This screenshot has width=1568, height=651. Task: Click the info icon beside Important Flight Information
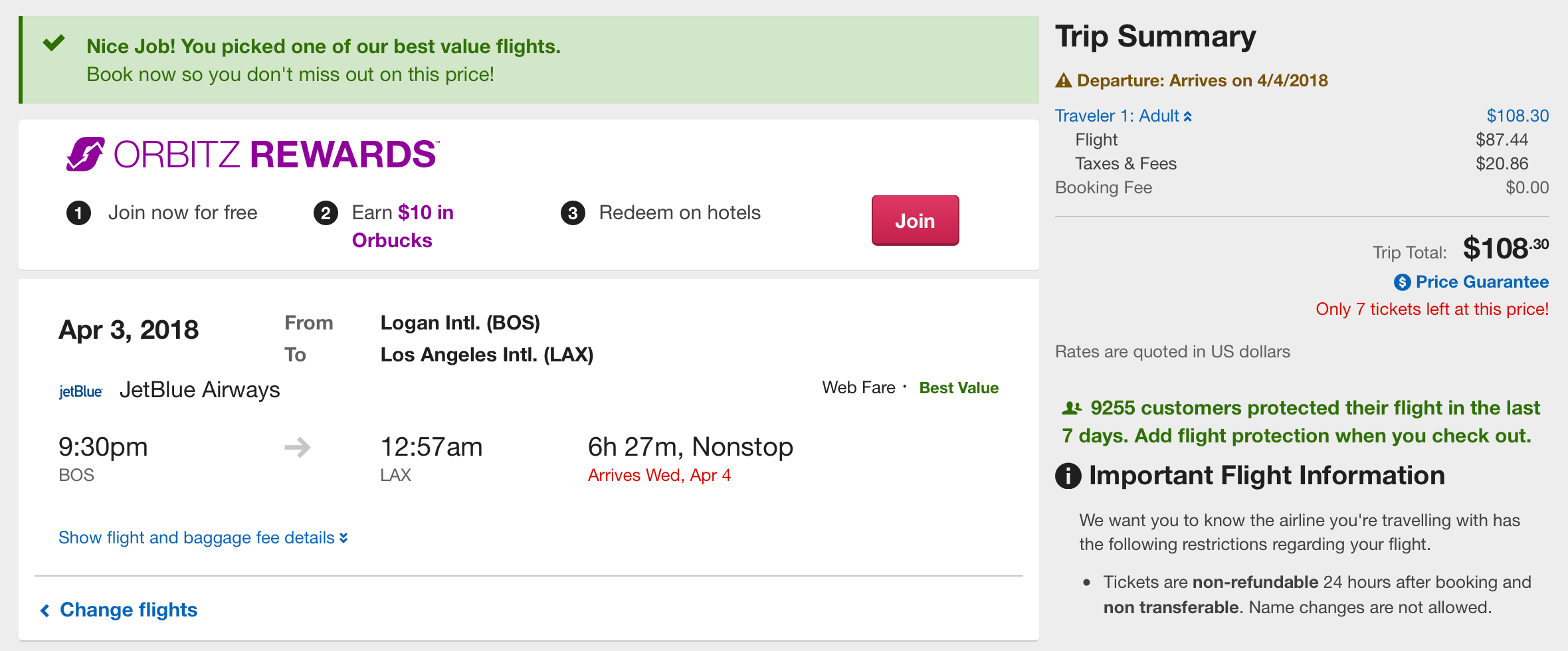[x=1068, y=476]
